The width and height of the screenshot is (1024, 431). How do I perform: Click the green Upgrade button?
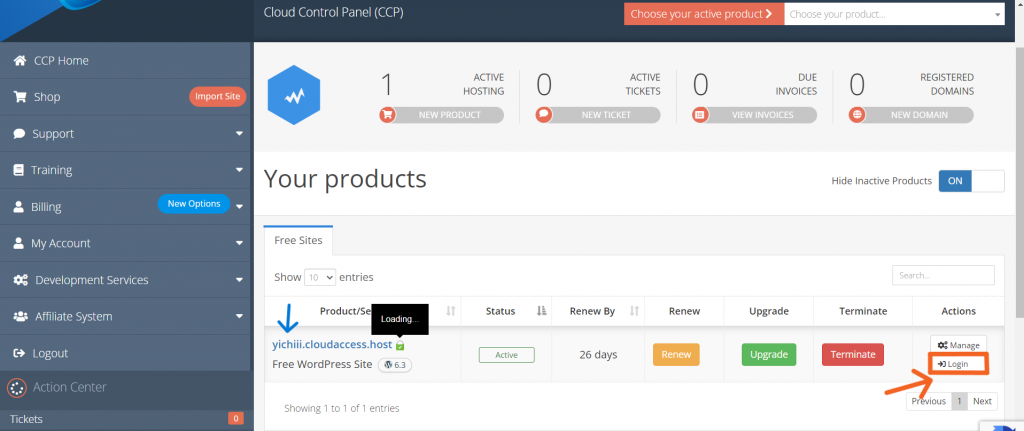(769, 355)
